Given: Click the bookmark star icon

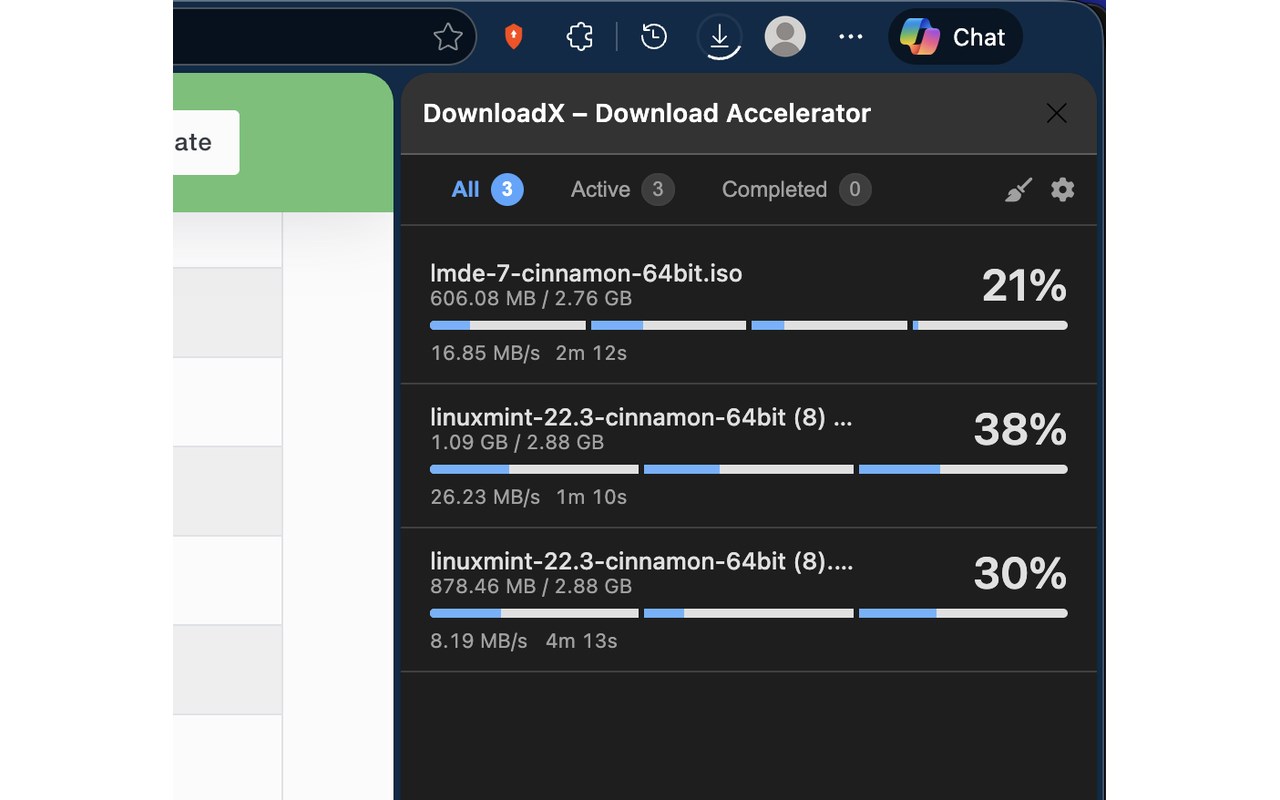Looking at the screenshot, I should click(448, 38).
